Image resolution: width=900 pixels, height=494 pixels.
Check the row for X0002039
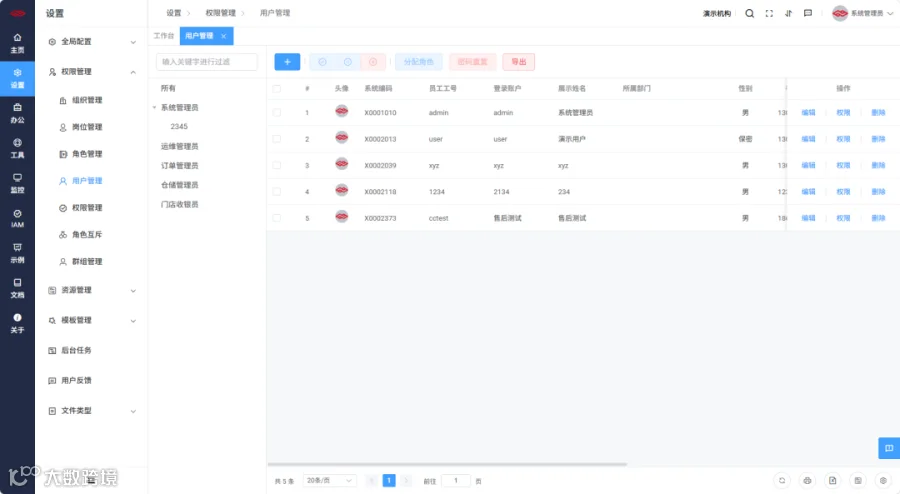point(277,165)
